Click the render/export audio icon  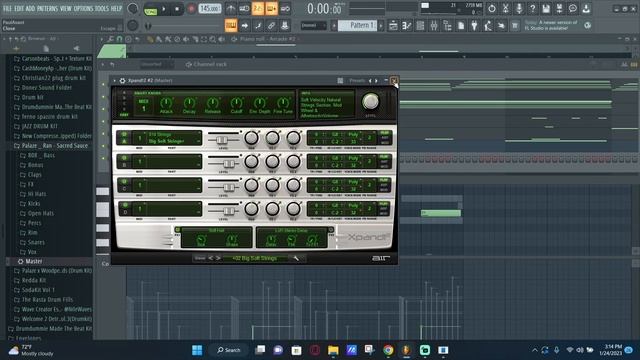pyautogui.click(x=559, y=8)
